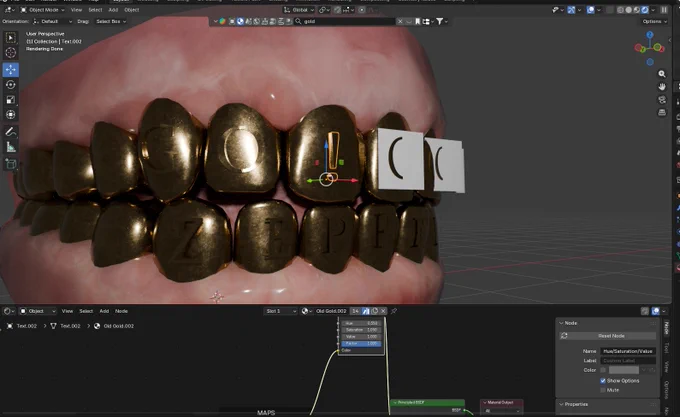Pick the Scale tool
This screenshot has width=680, height=417.
click(11, 100)
